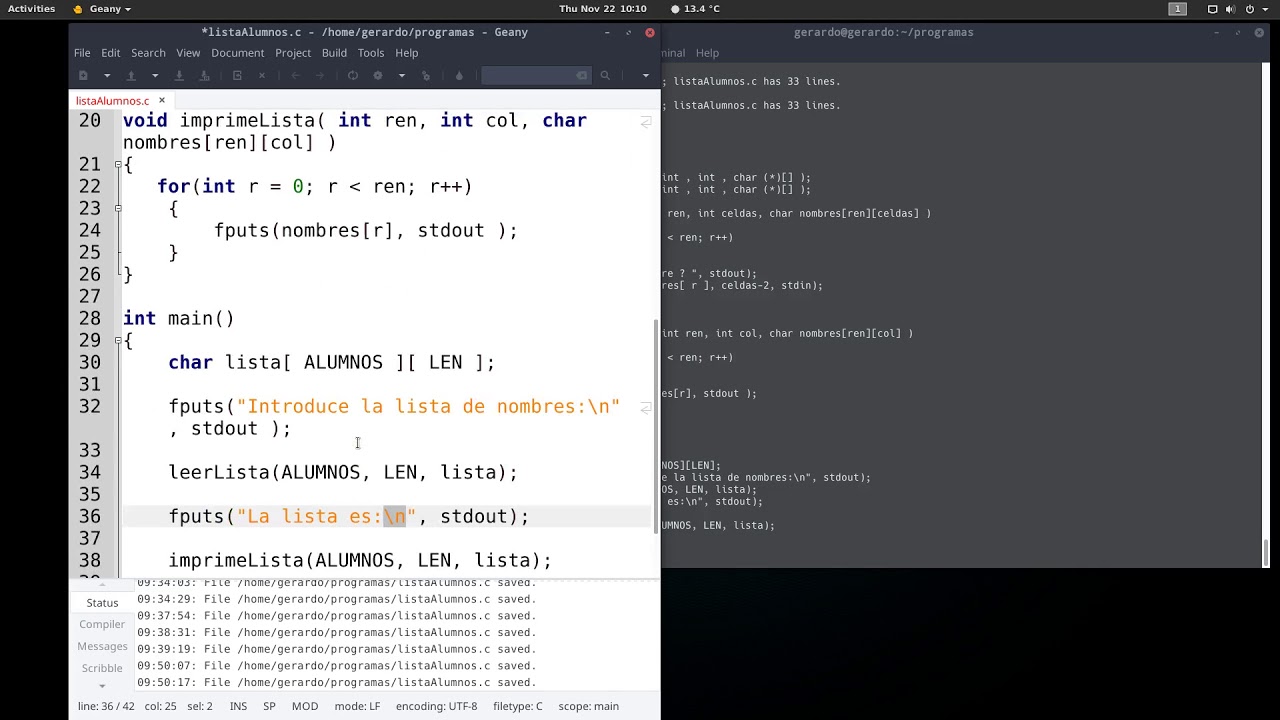Close the current file via the toolbar X icon
1280x720 pixels.
(262, 75)
